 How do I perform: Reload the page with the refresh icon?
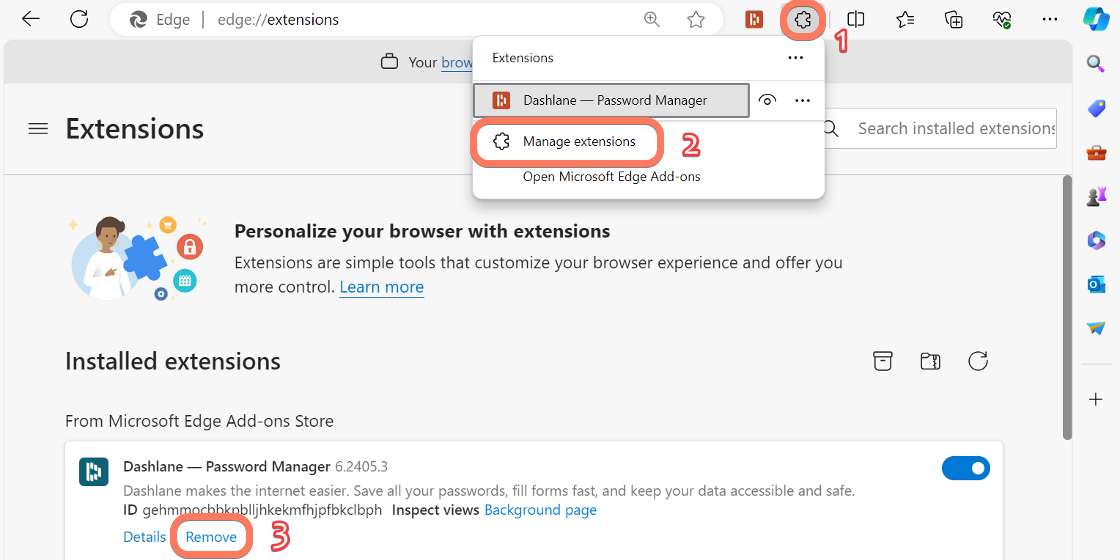click(79, 19)
